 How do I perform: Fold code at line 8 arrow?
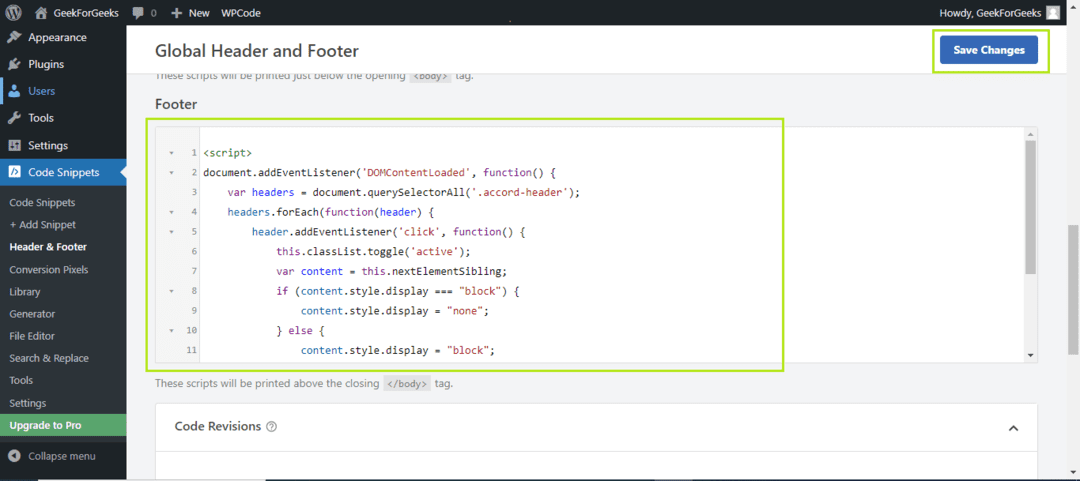(170, 291)
